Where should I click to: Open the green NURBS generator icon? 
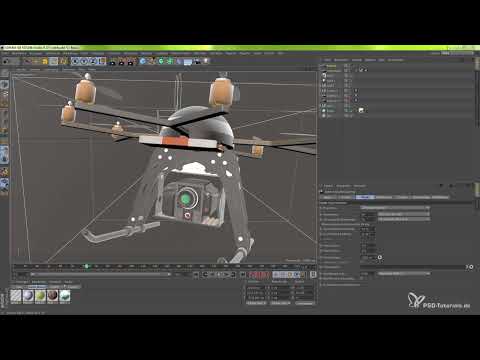[161, 61]
